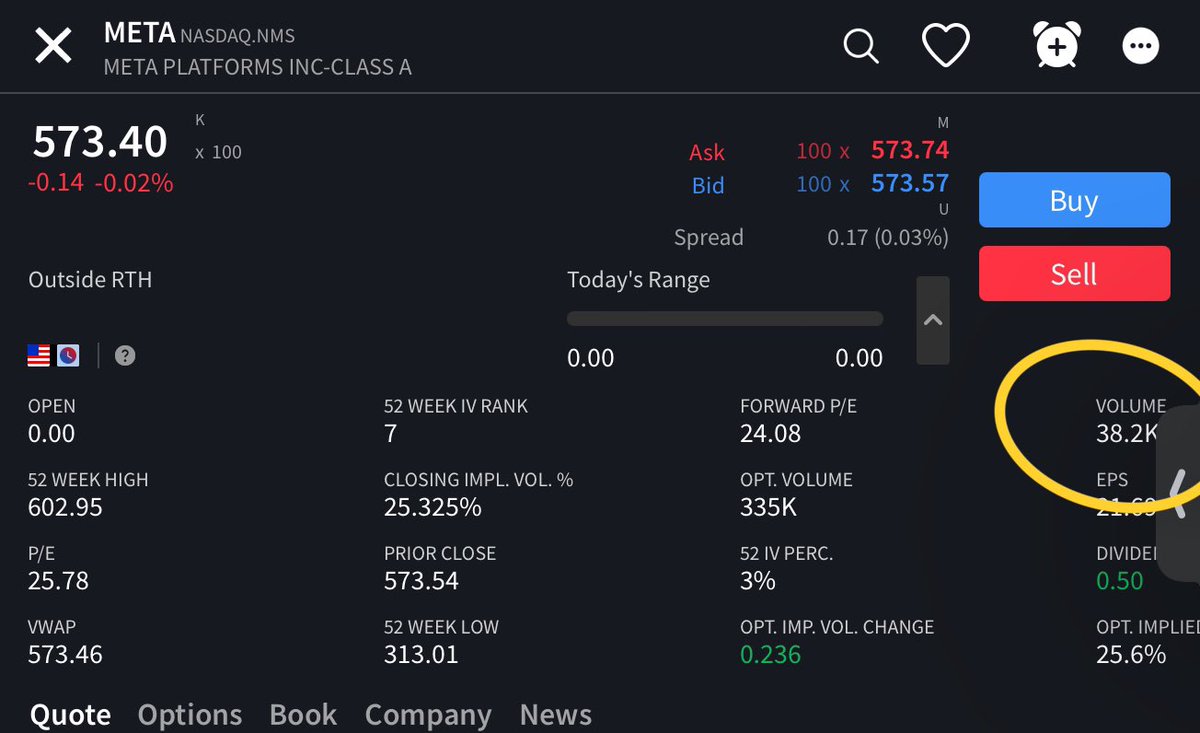Tap the 52 WEEK LOW value 313.01
This screenshot has height=733, width=1200.
[x=421, y=655]
